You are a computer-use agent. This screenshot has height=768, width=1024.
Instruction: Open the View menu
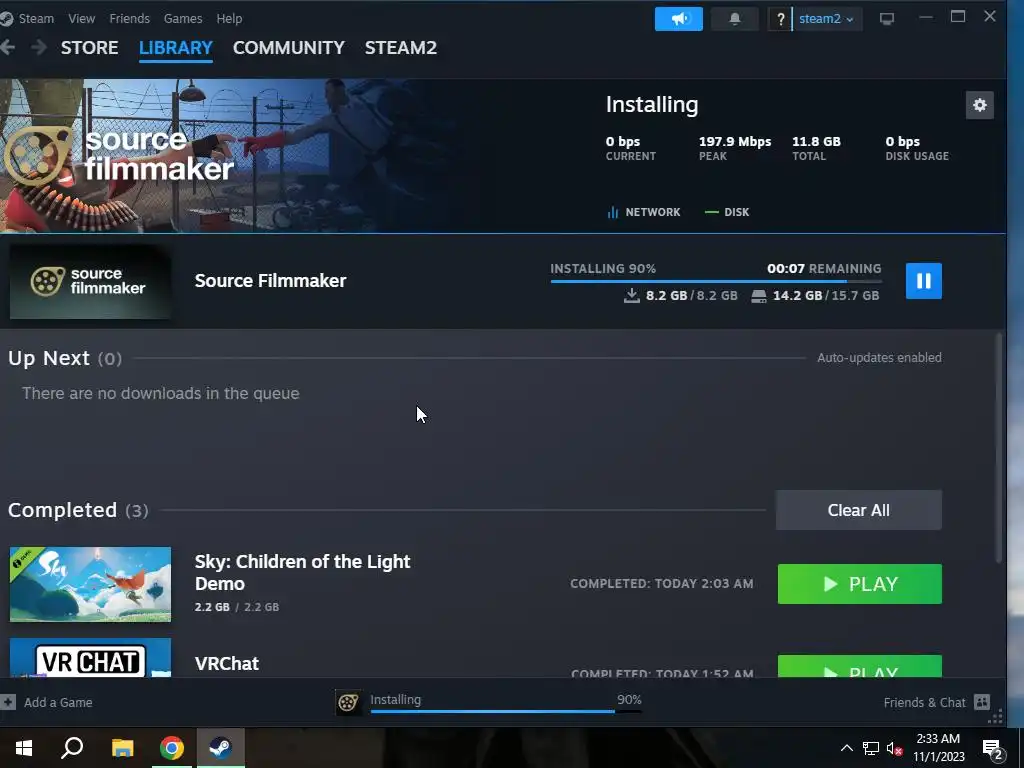click(x=82, y=19)
